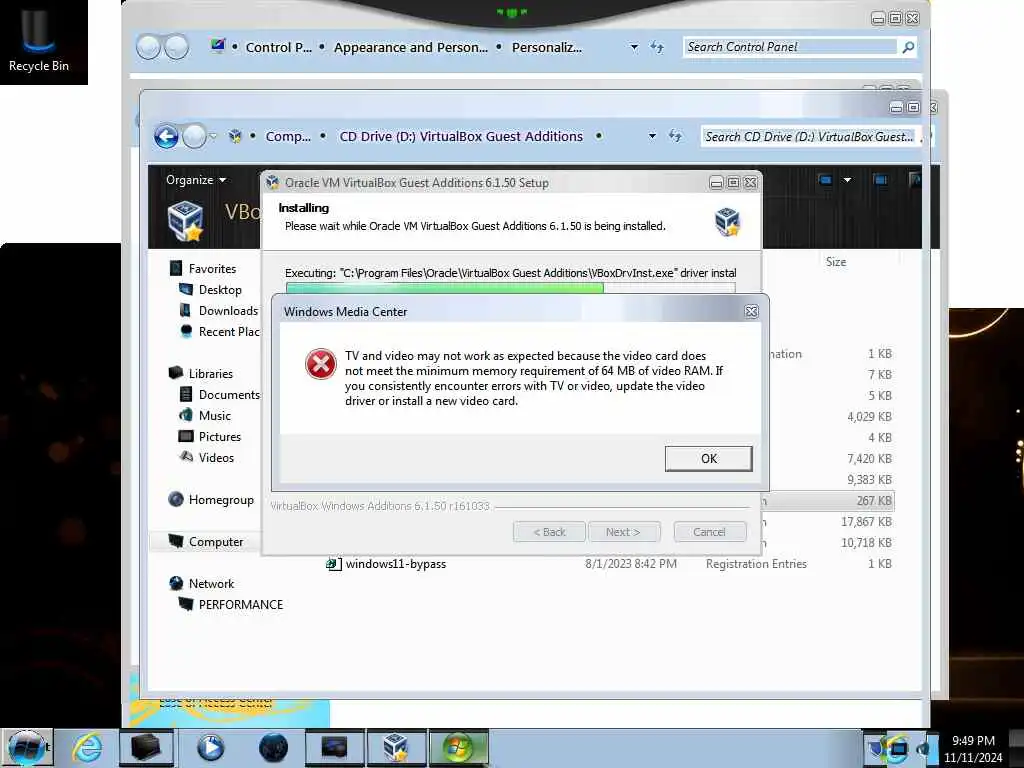Click the 17,867 KB file size entry
1024x768 pixels.
pyautogui.click(x=866, y=522)
